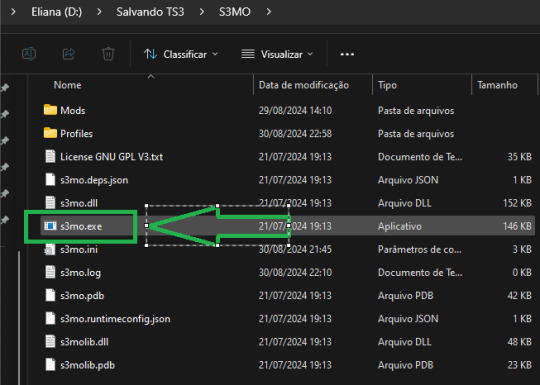Click the s3mo.ini date 30/08/2024 21:45

point(295,249)
